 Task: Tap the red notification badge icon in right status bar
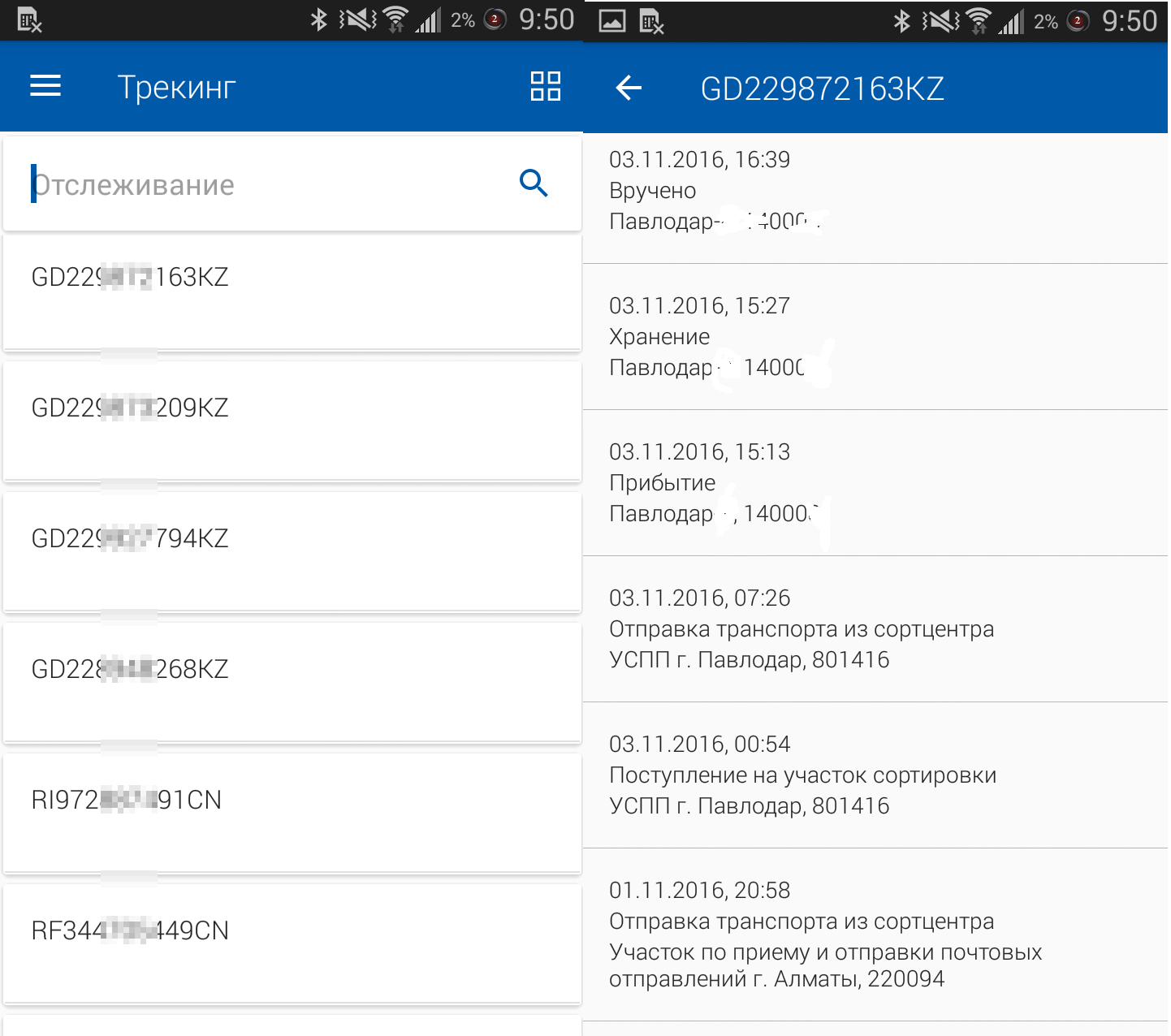coord(1078,21)
